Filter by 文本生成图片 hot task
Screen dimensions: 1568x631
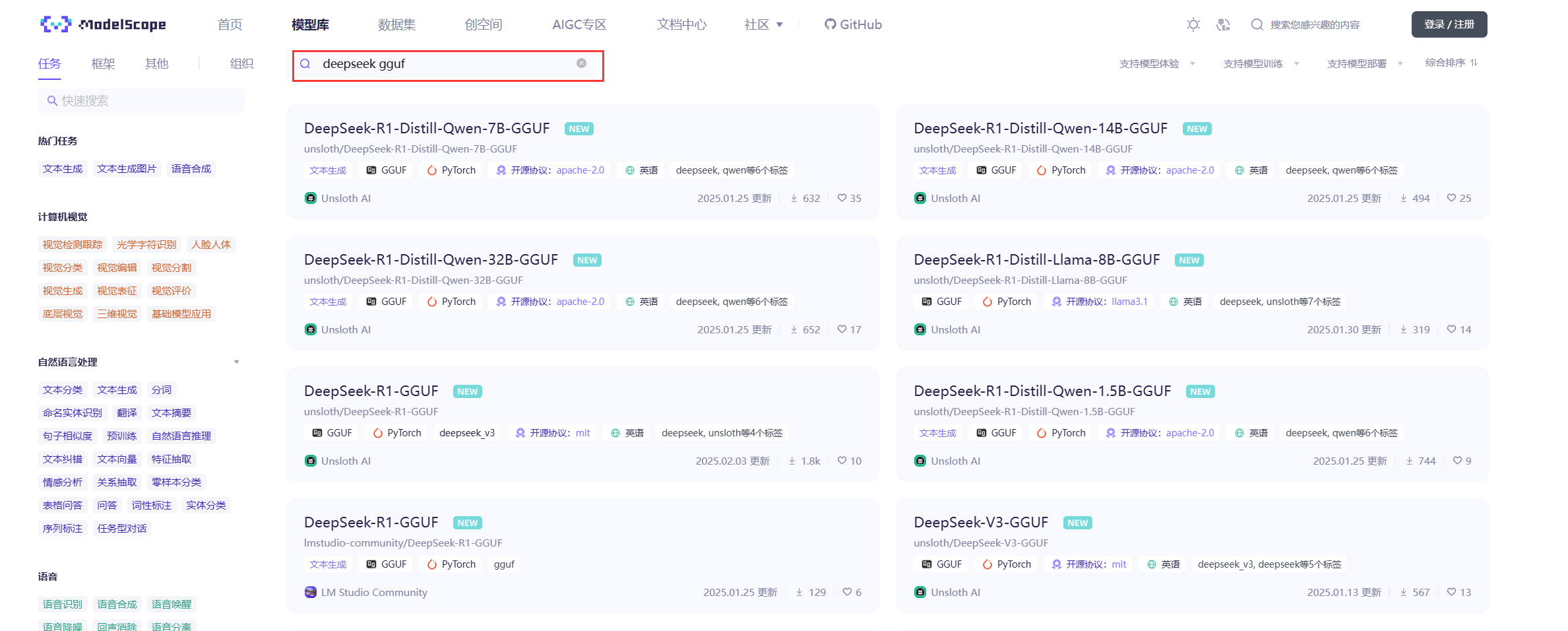(x=127, y=169)
